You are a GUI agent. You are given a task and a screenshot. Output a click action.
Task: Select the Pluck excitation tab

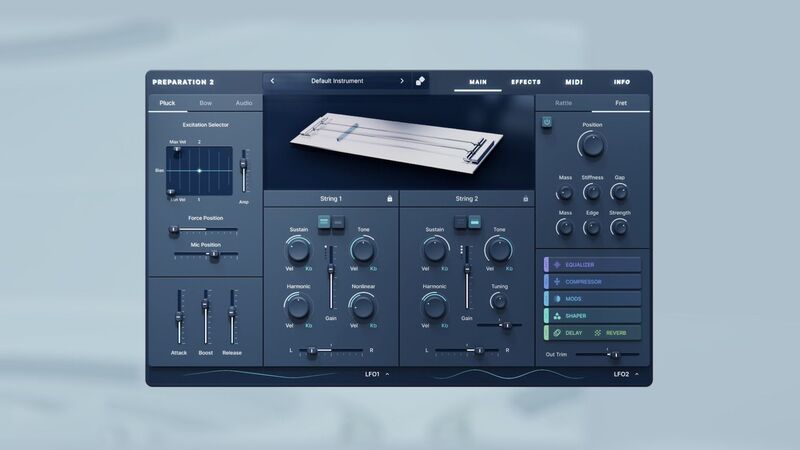tap(167, 103)
